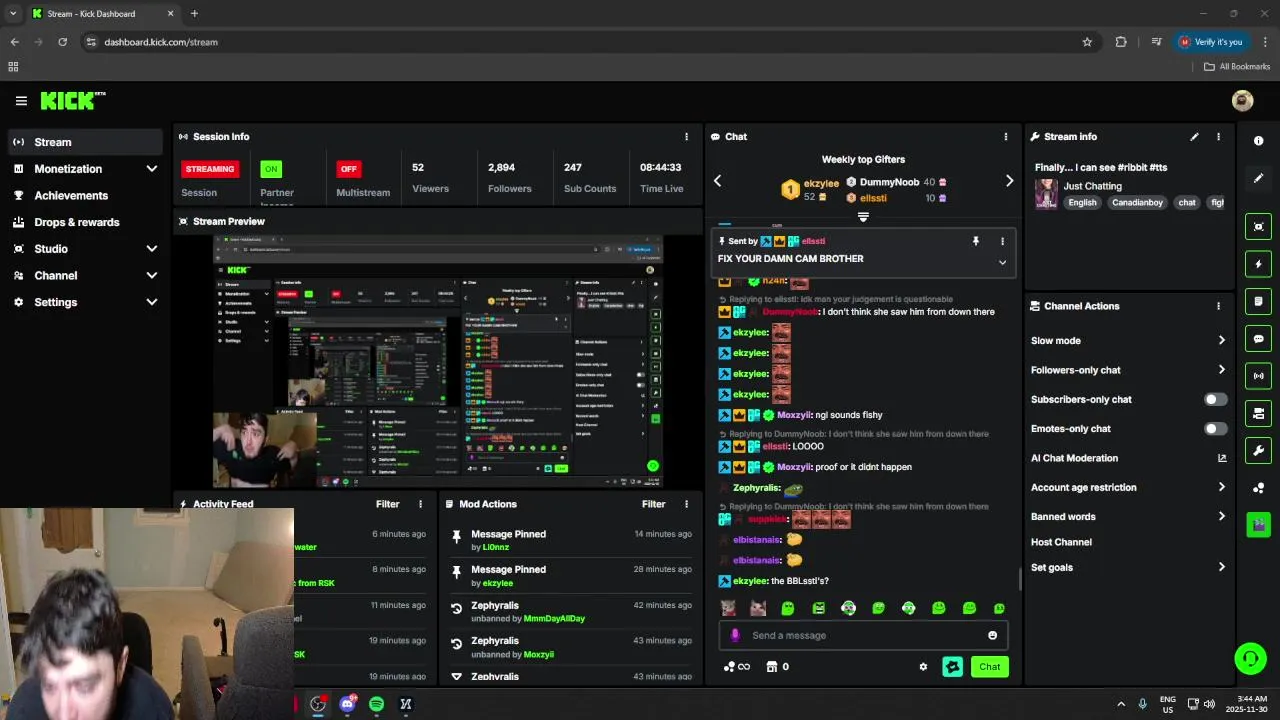Click MmmDayAllDay in Mod Actions
Viewport: 1280px width, 720px height.
pos(554,619)
